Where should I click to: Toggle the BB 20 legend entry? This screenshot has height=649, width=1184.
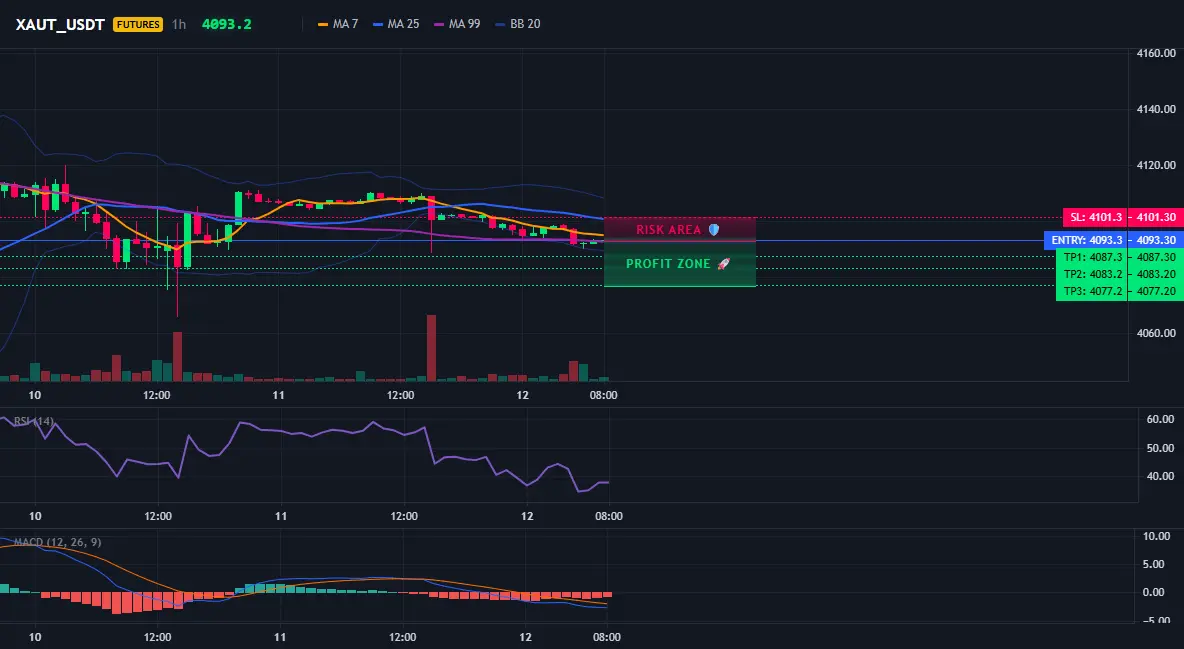[518, 24]
